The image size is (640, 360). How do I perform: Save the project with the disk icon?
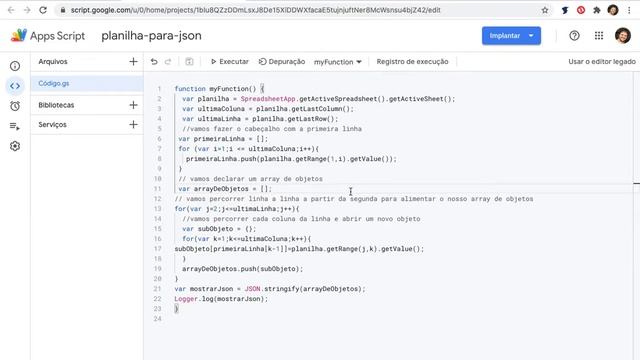click(x=189, y=62)
